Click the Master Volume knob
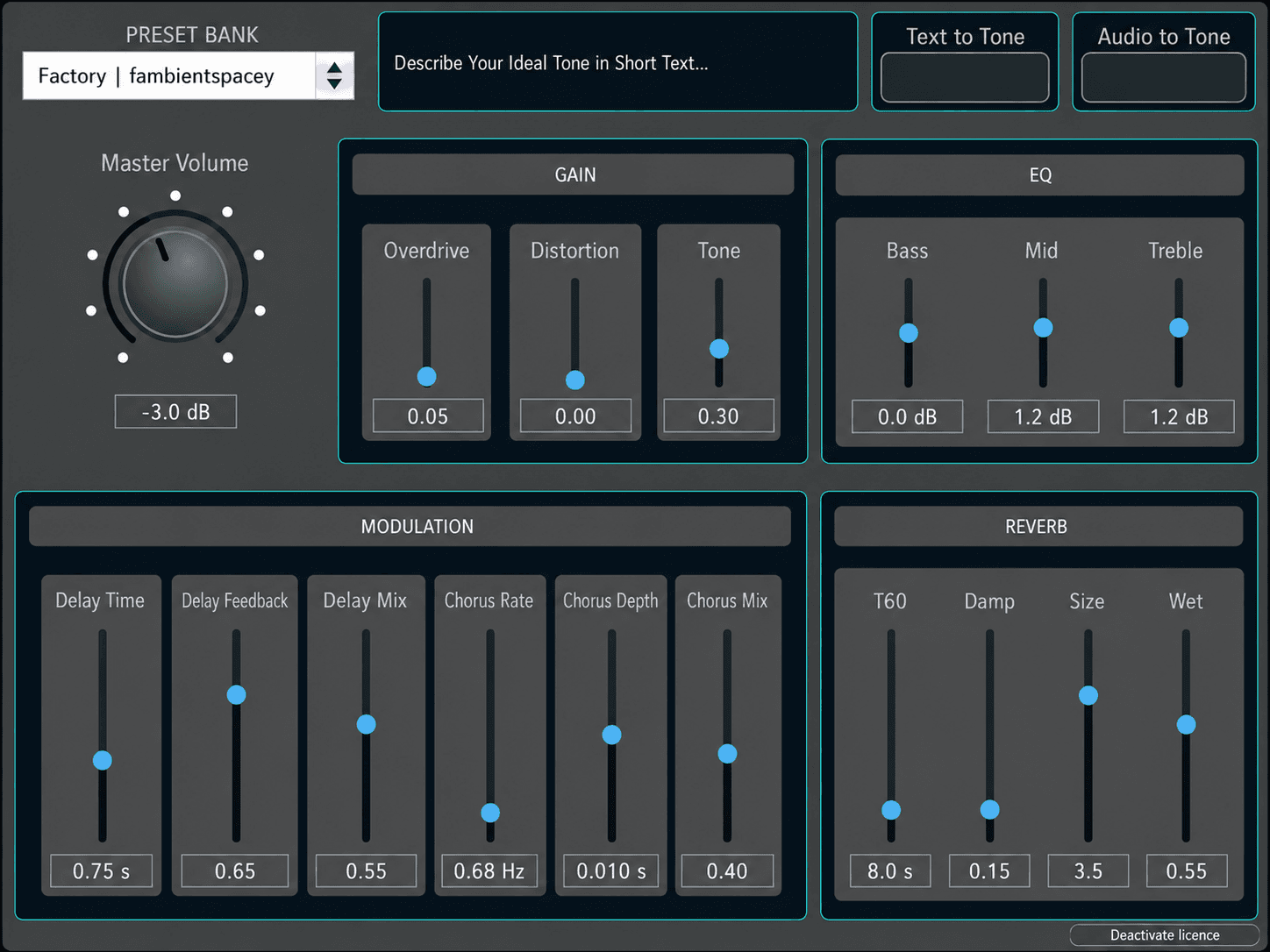This screenshot has width=1270, height=952. pyautogui.click(x=175, y=283)
